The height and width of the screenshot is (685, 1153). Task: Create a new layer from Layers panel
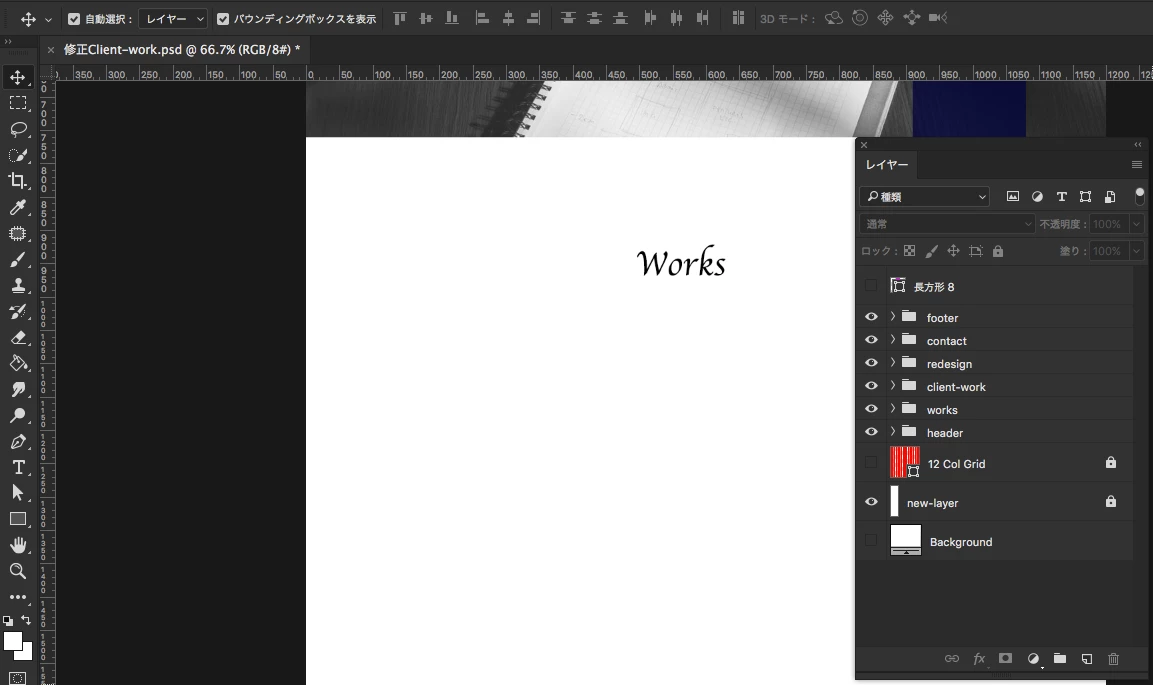tap(1087, 659)
